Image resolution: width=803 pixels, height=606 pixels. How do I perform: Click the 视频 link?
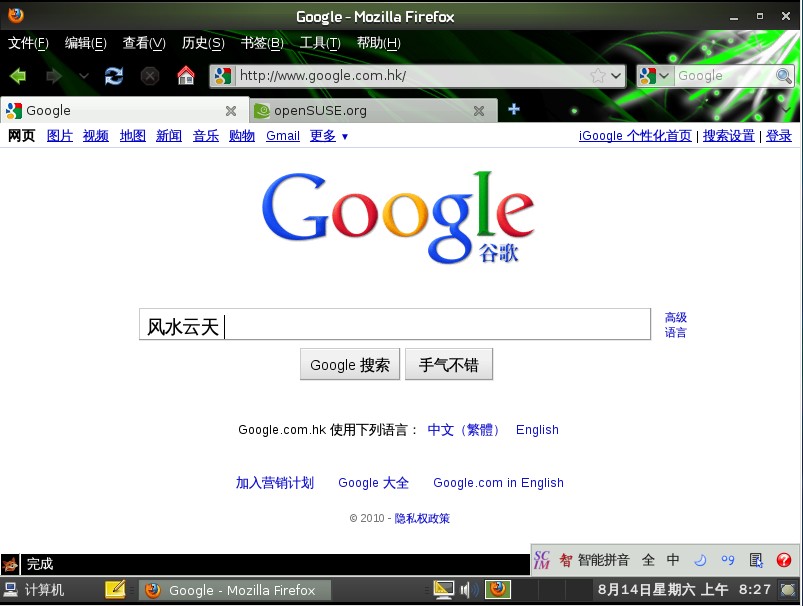click(x=96, y=136)
